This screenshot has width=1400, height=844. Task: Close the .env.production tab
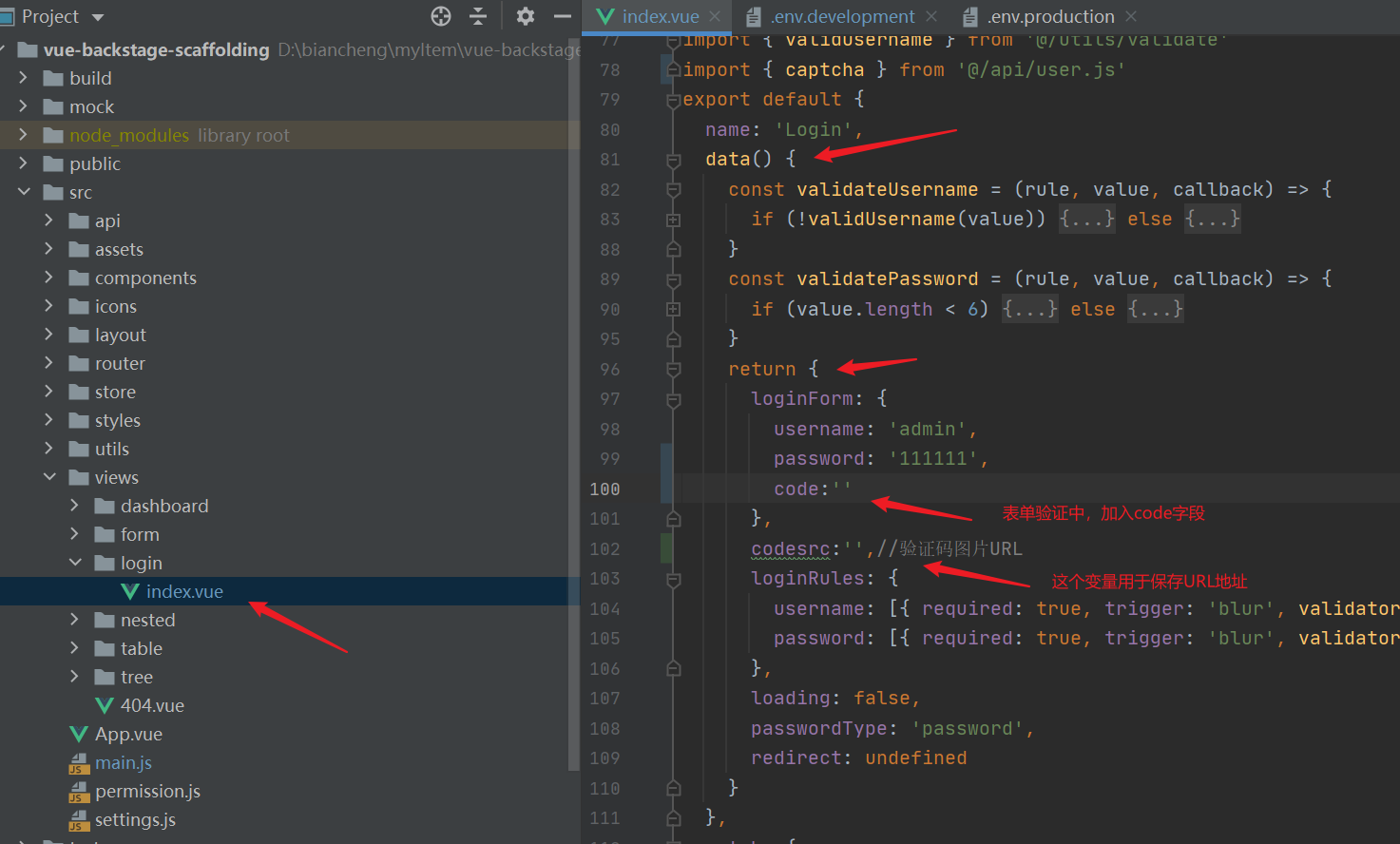click(x=1131, y=16)
